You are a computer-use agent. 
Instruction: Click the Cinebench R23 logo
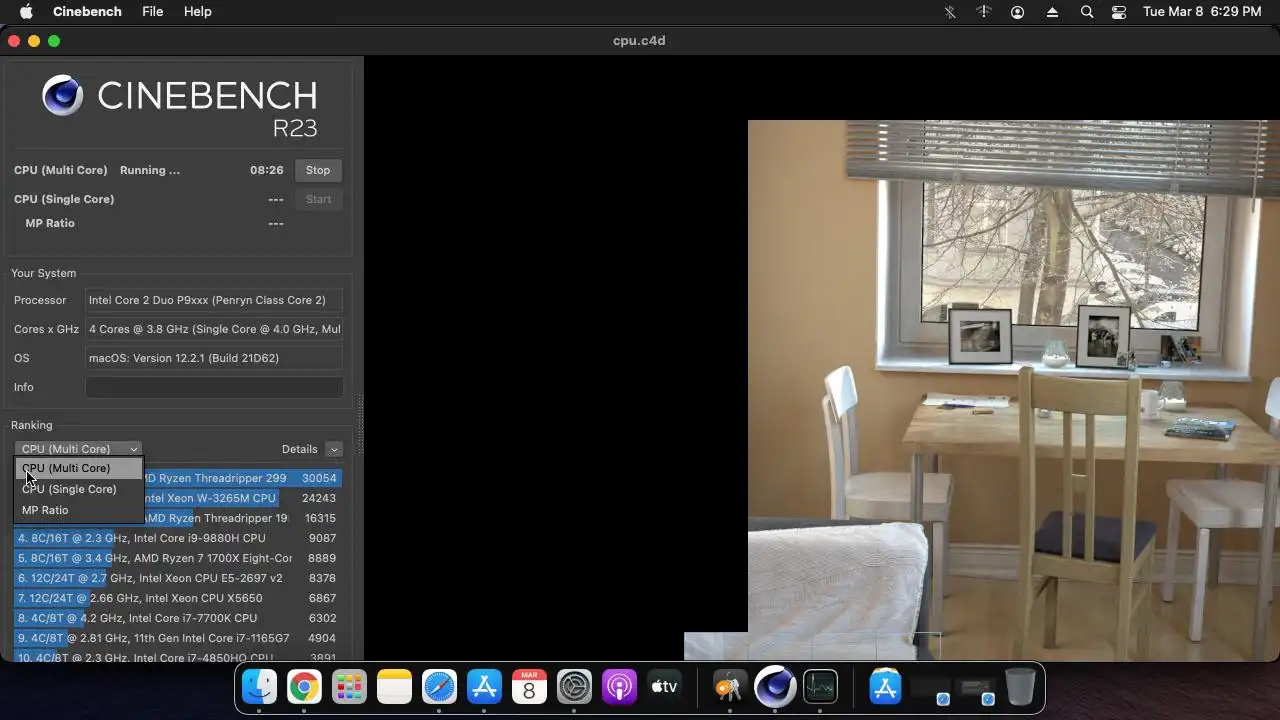180,106
